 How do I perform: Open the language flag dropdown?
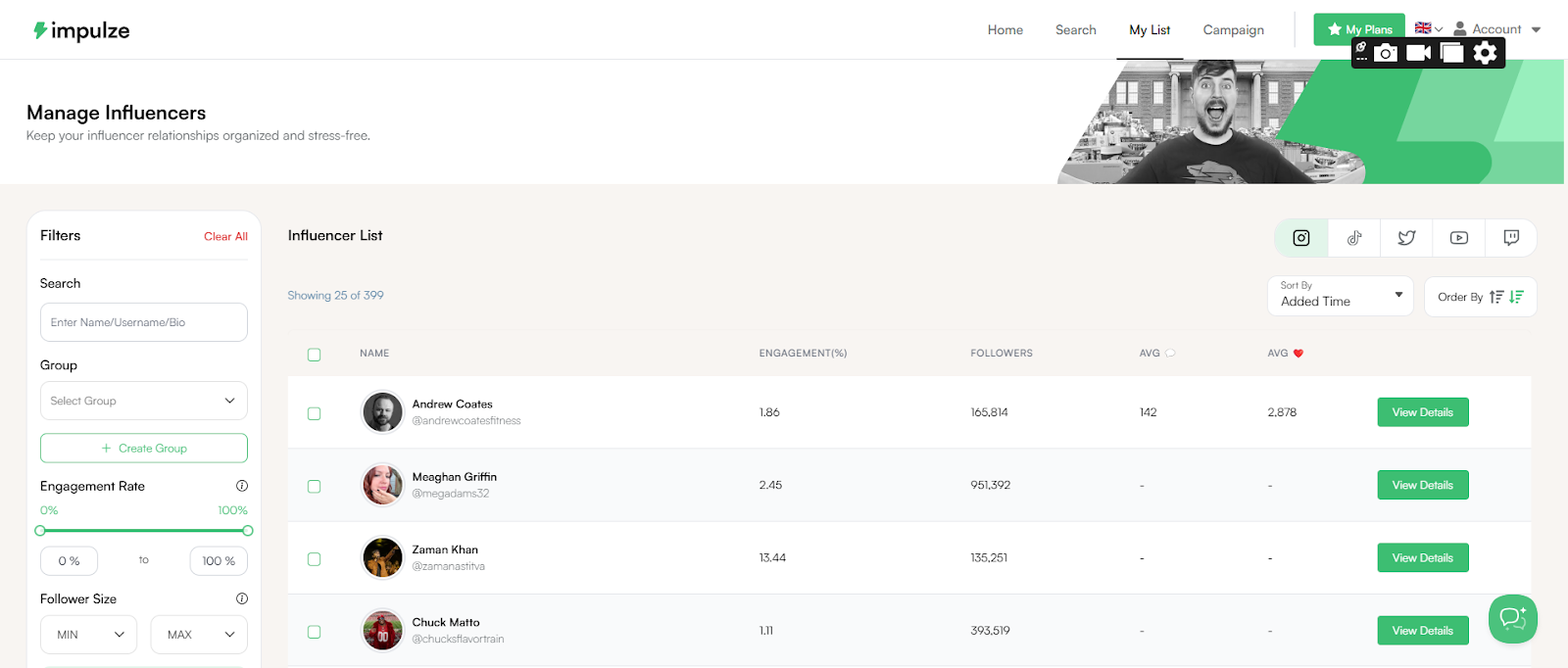click(1429, 28)
